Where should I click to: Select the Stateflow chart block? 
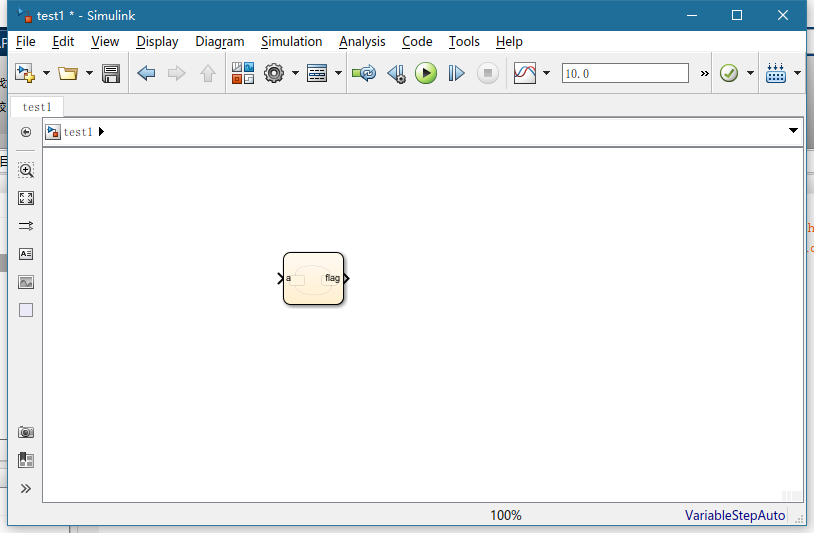coord(313,278)
